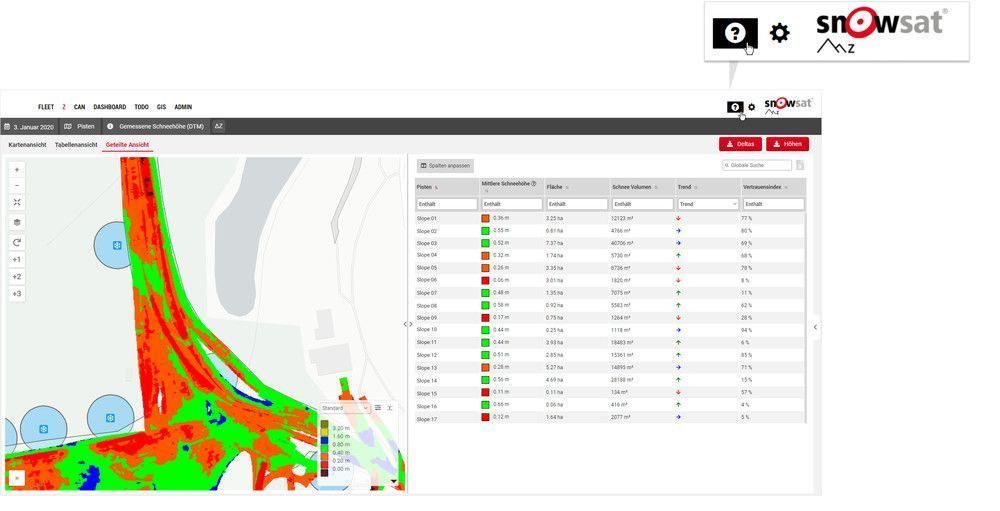This screenshot has height=511, width=1000.
Task: Switch to the Tabellenansicht tab
Action: [76, 145]
